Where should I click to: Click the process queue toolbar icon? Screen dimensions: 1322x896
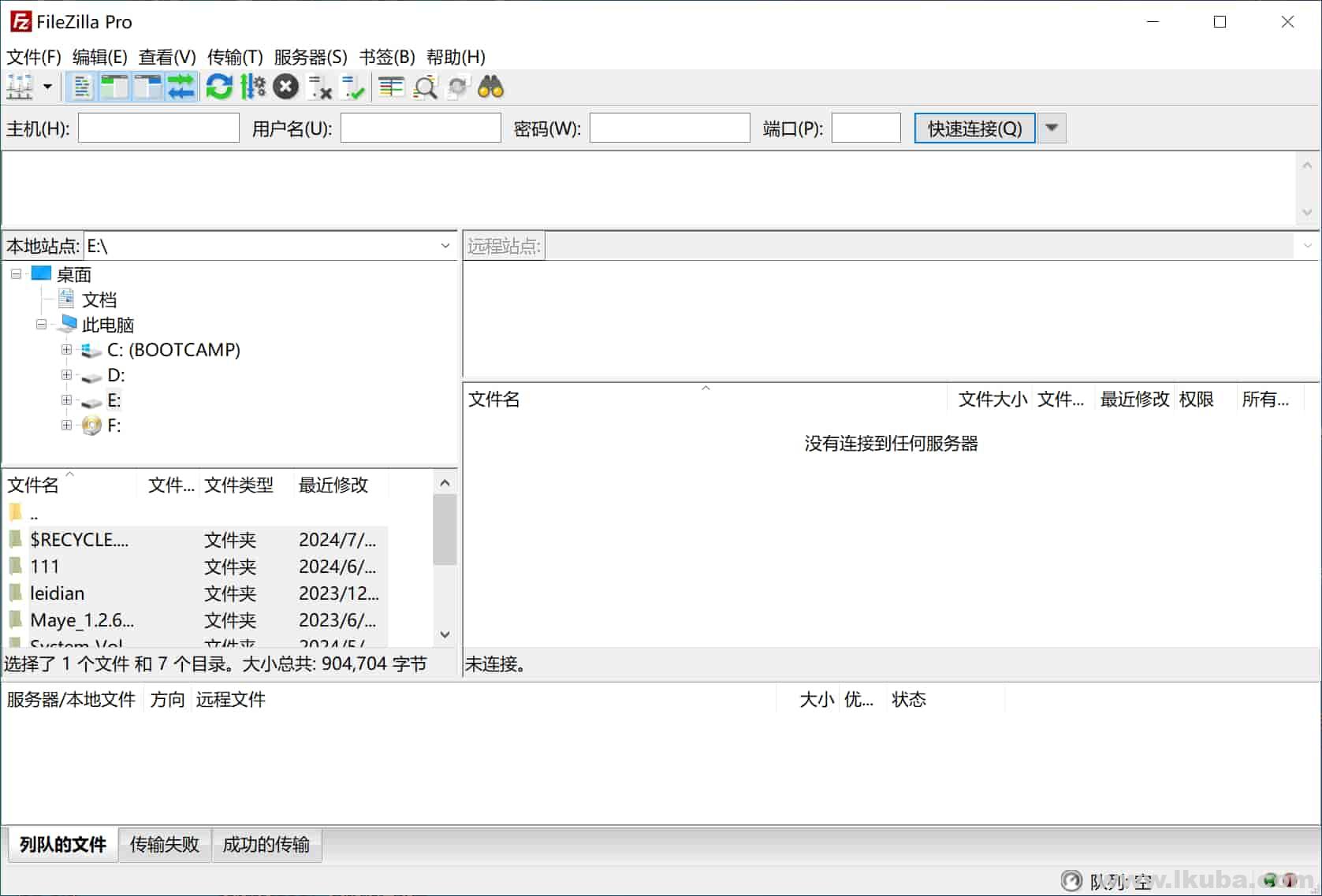click(x=252, y=87)
